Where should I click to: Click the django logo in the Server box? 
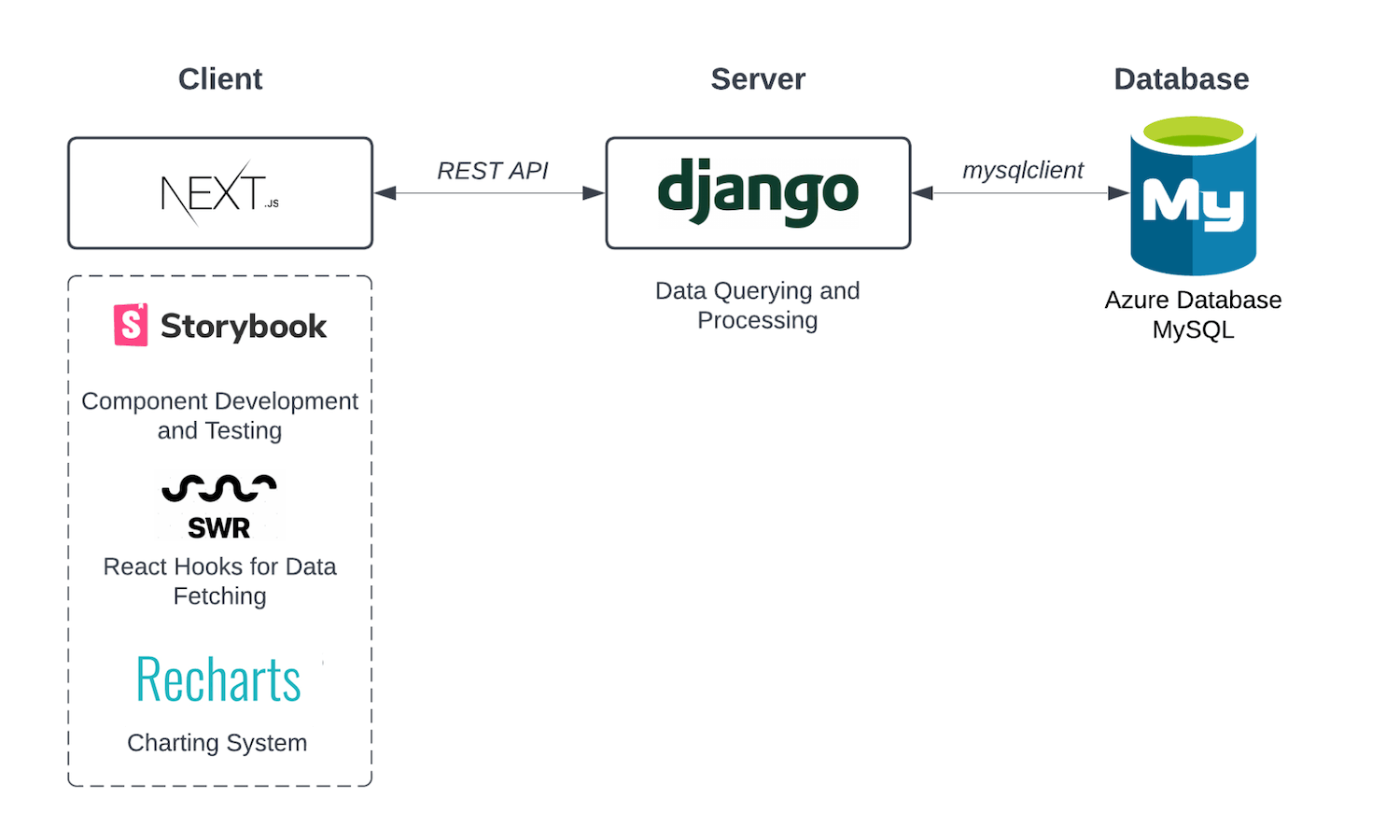click(x=758, y=191)
